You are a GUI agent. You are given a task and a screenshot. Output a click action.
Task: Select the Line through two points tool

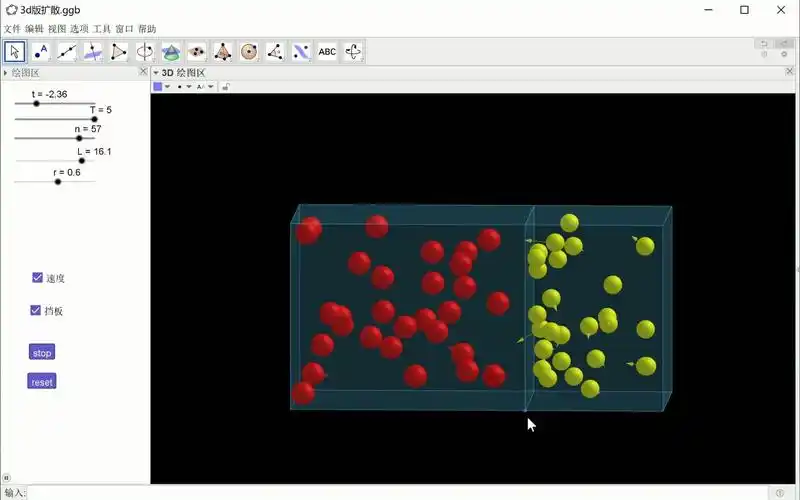click(x=67, y=52)
